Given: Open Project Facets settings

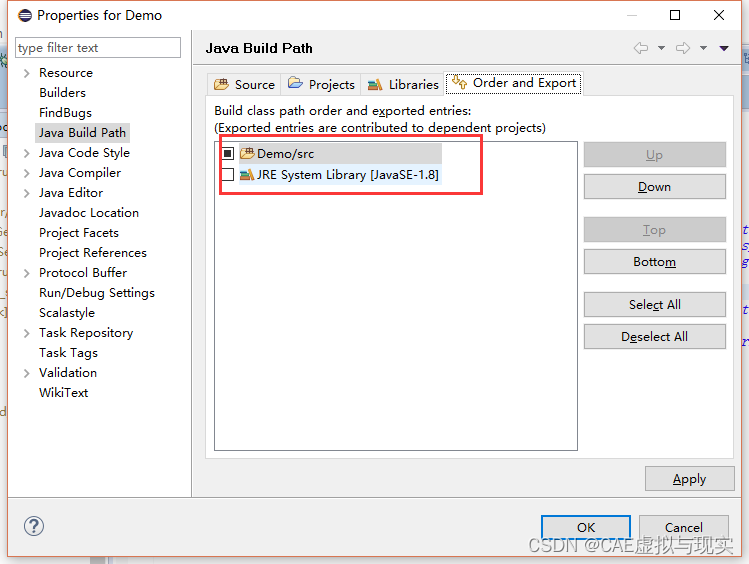Looking at the screenshot, I should [x=79, y=233].
